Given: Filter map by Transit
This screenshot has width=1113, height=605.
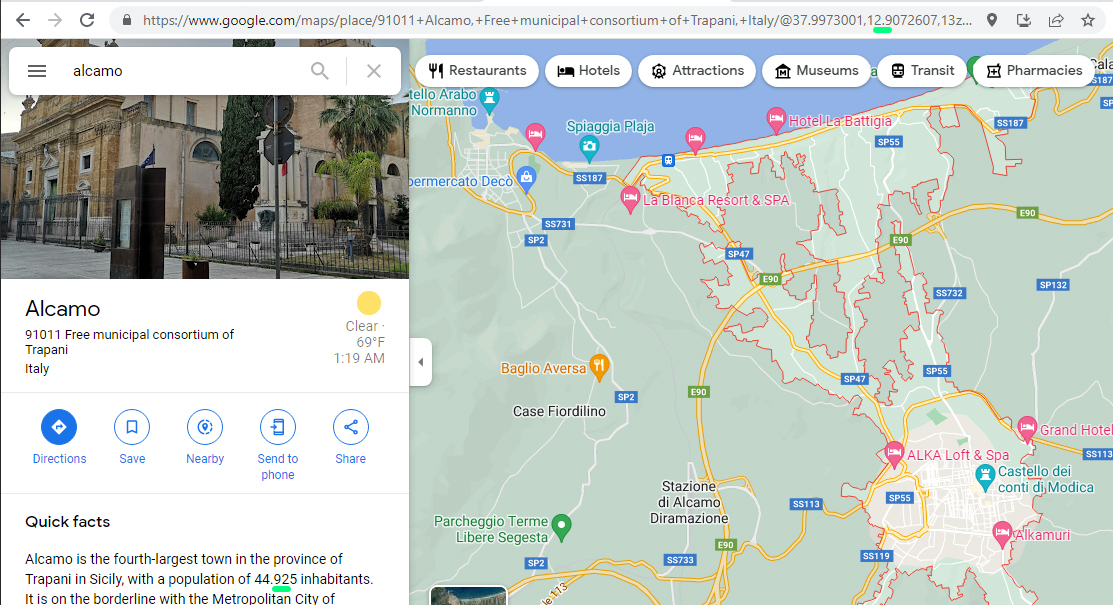Looking at the screenshot, I should click(922, 71).
